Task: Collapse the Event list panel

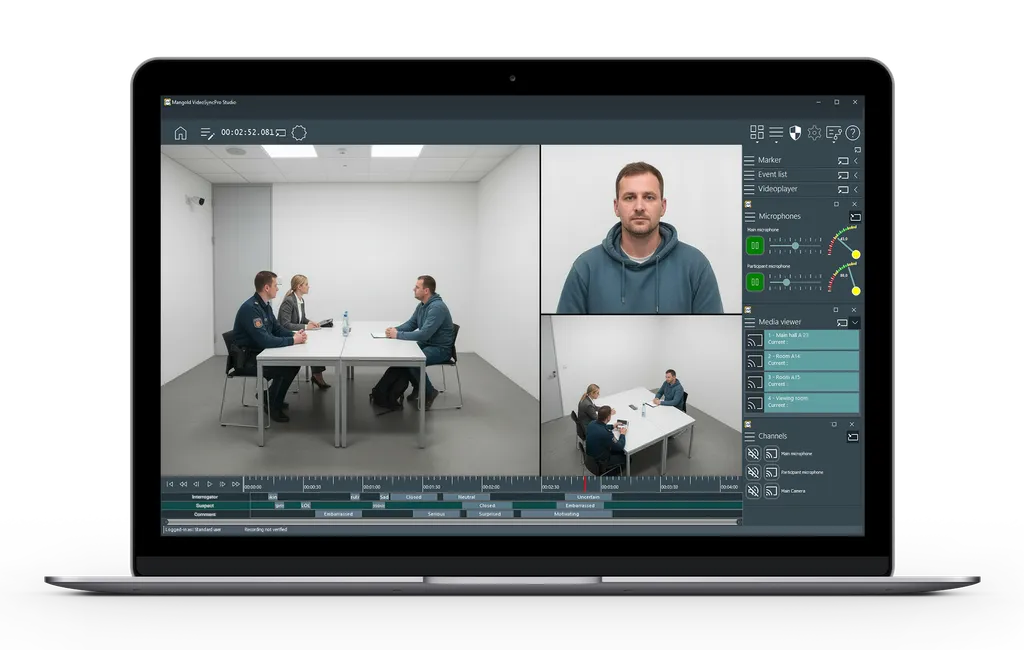Action: (854, 175)
